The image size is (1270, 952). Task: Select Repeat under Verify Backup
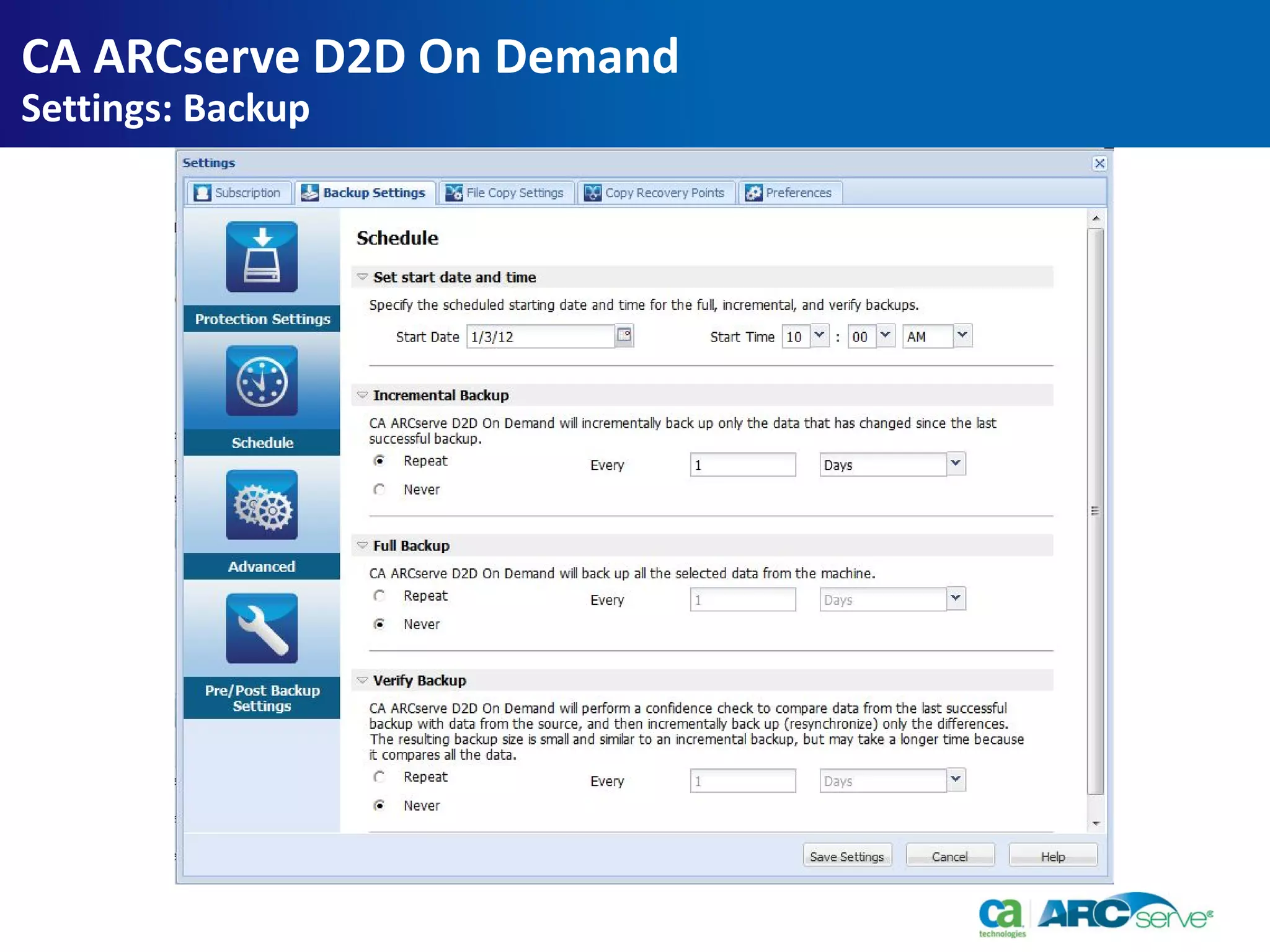[x=380, y=777]
